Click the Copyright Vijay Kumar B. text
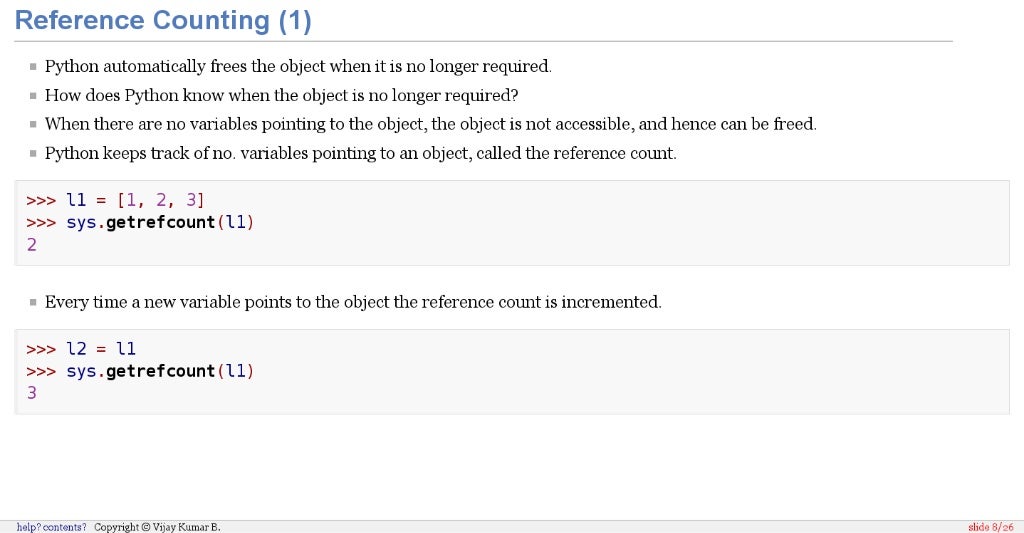The width and height of the screenshot is (1024, 533). pyautogui.click(x=157, y=527)
